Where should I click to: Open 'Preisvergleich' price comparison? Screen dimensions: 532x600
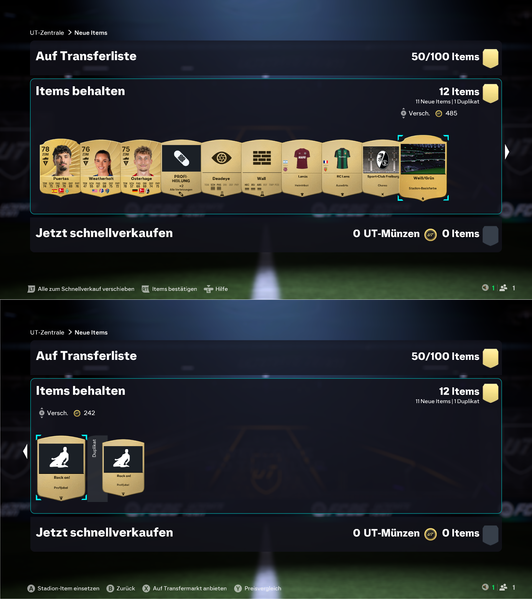click(258, 589)
